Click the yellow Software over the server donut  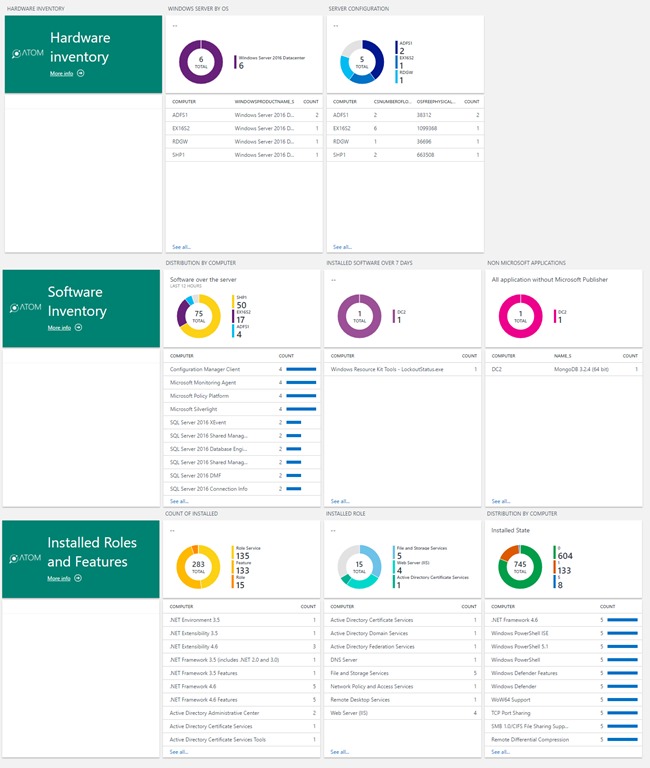pyautogui.click(x=198, y=316)
